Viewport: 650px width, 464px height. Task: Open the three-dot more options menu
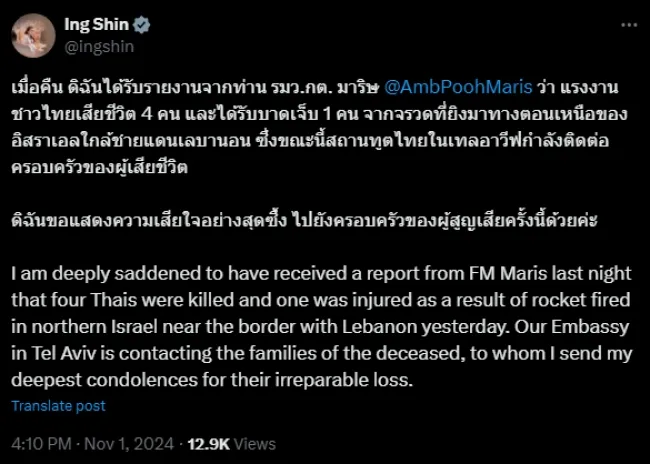pyautogui.click(x=628, y=25)
